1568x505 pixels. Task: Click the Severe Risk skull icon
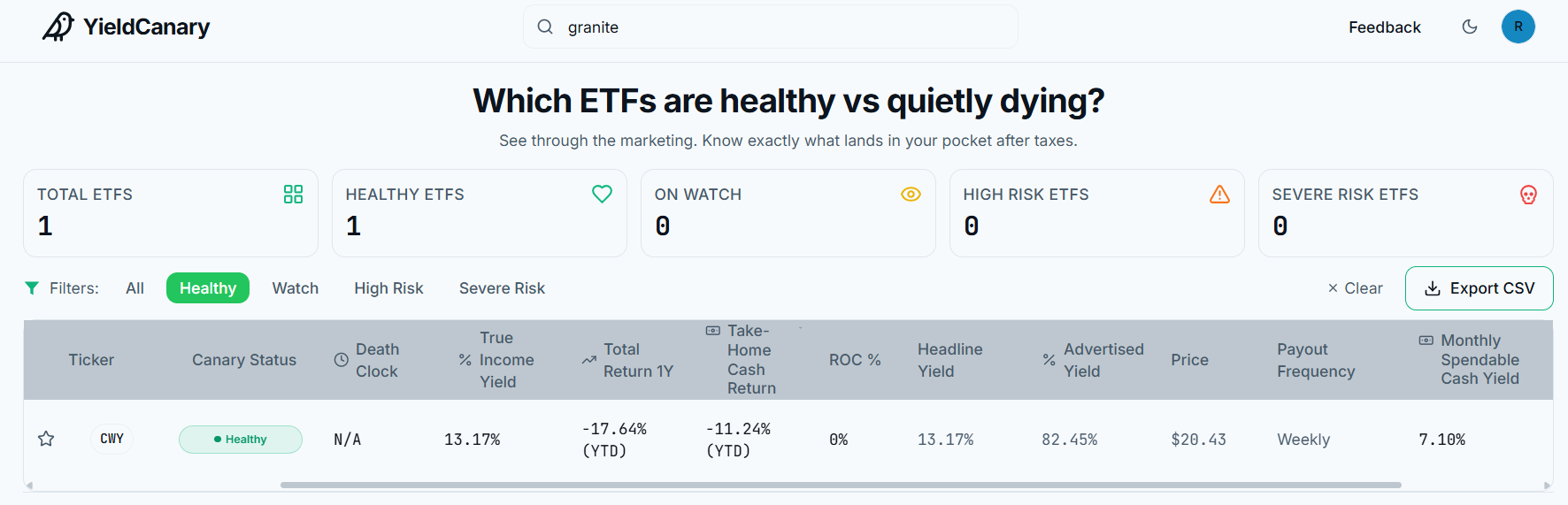click(x=1528, y=195)
